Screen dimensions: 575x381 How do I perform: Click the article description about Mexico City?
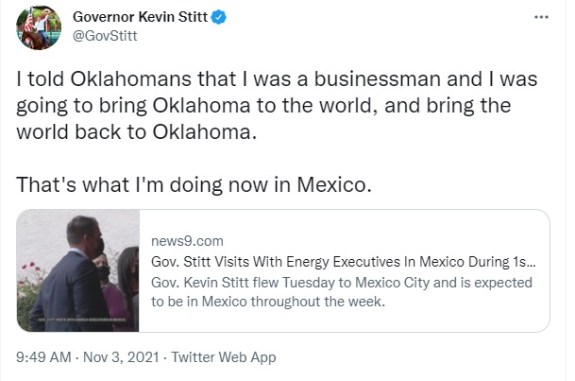341,292
